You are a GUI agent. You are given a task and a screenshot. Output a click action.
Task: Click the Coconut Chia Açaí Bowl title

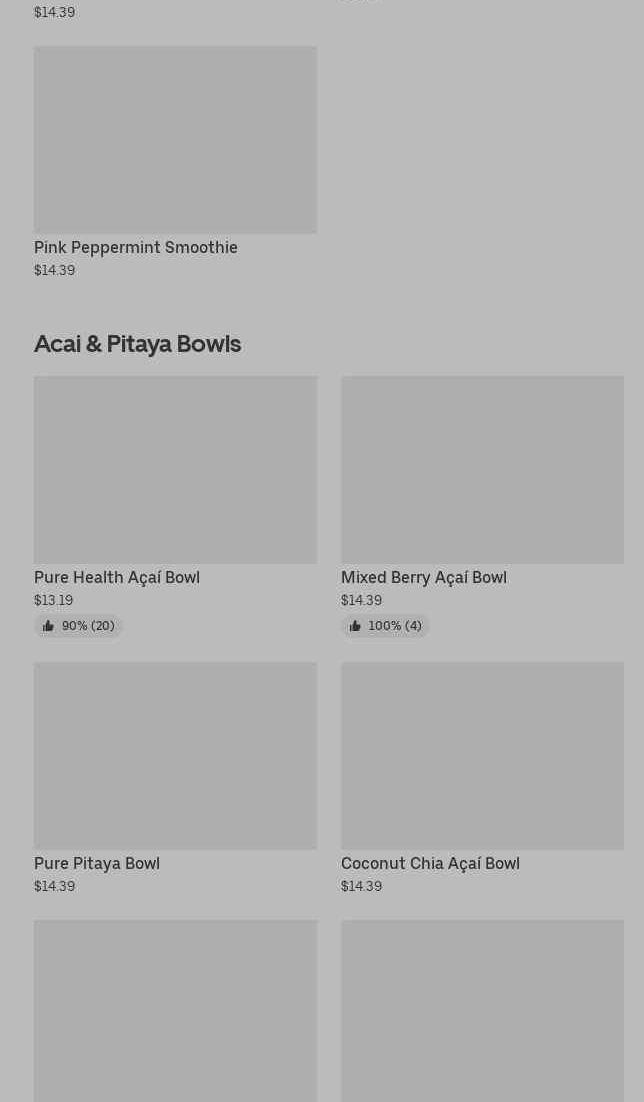430,863
